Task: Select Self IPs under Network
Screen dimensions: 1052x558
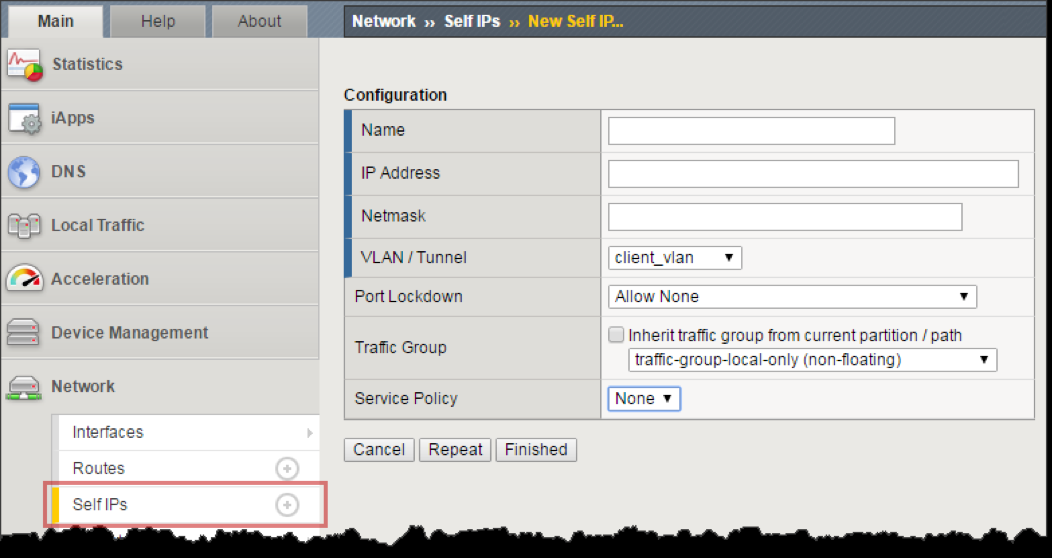Action: pos(188,504)
